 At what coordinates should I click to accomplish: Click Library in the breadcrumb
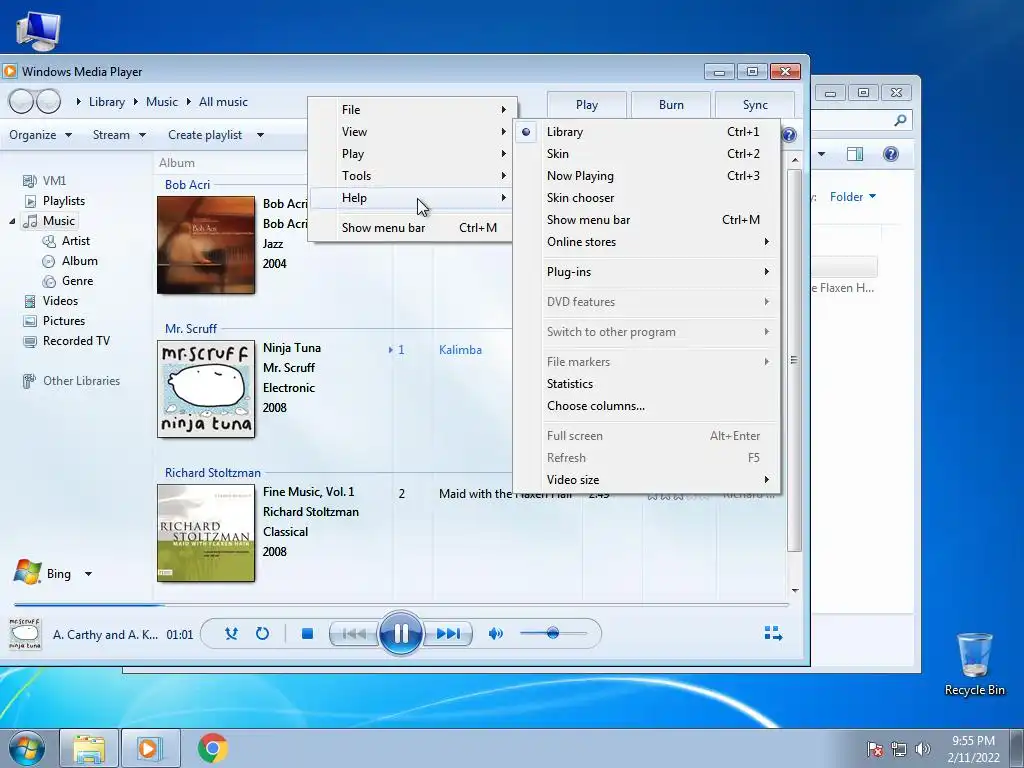pyautogui.click(x=106, y=102)
